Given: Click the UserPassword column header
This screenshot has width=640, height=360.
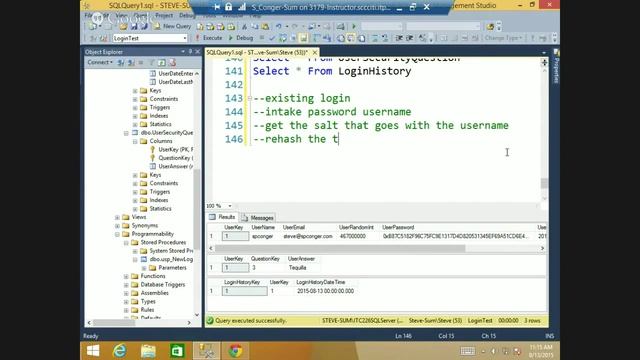Looking at the screenshot, I should (x=398, y=227).
